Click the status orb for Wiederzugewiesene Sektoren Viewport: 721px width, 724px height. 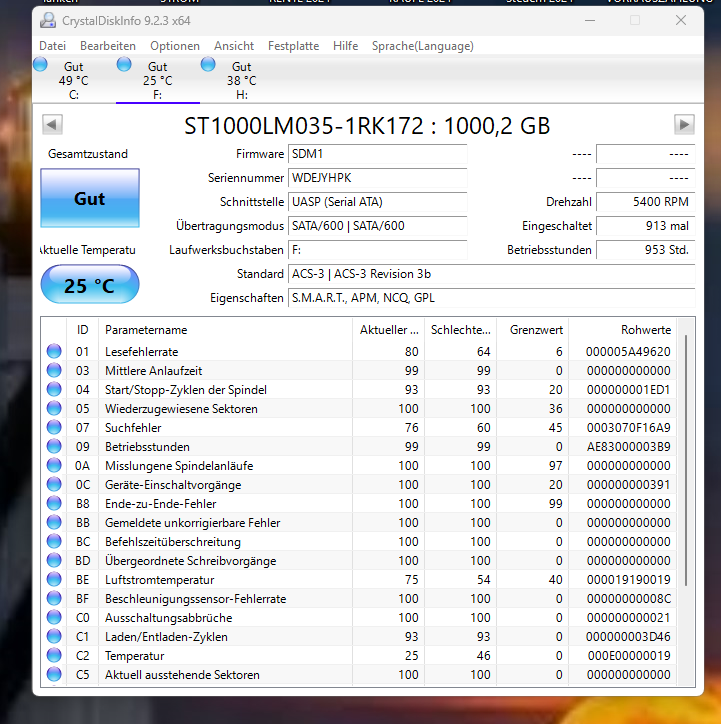click(x=54, y=408)
